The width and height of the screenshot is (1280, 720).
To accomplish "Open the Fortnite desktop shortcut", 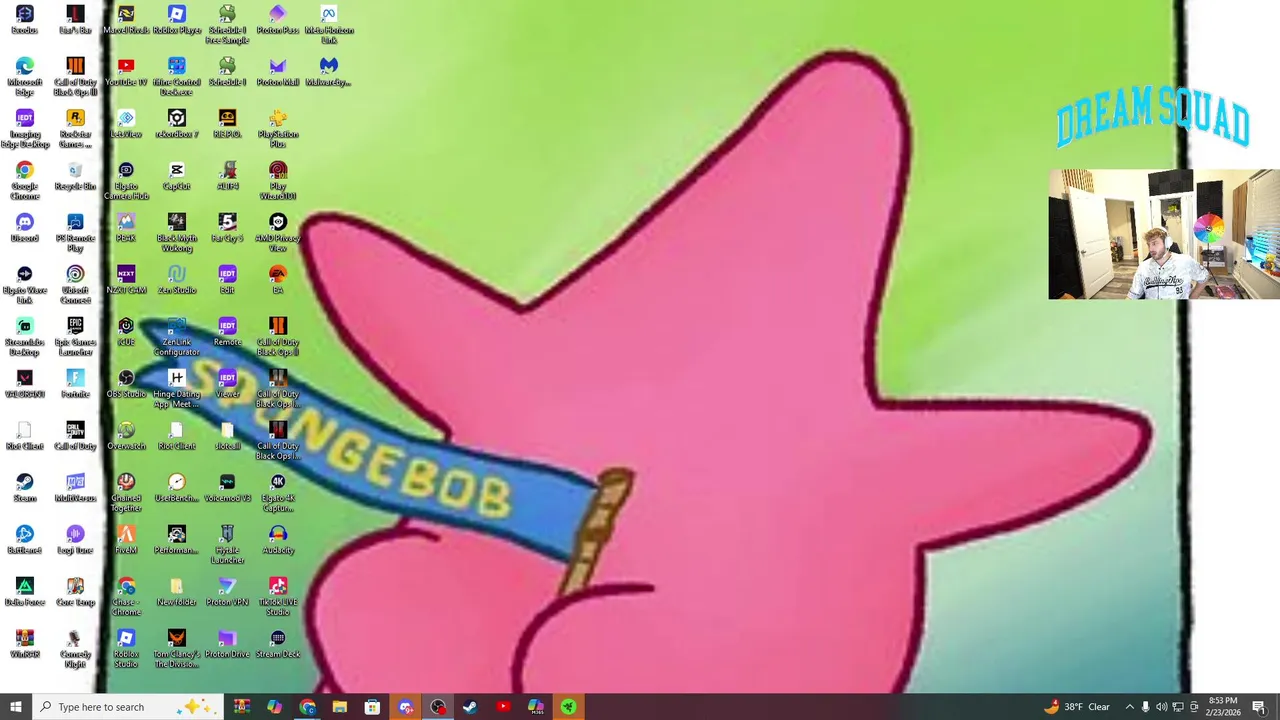I will point(75,384).
